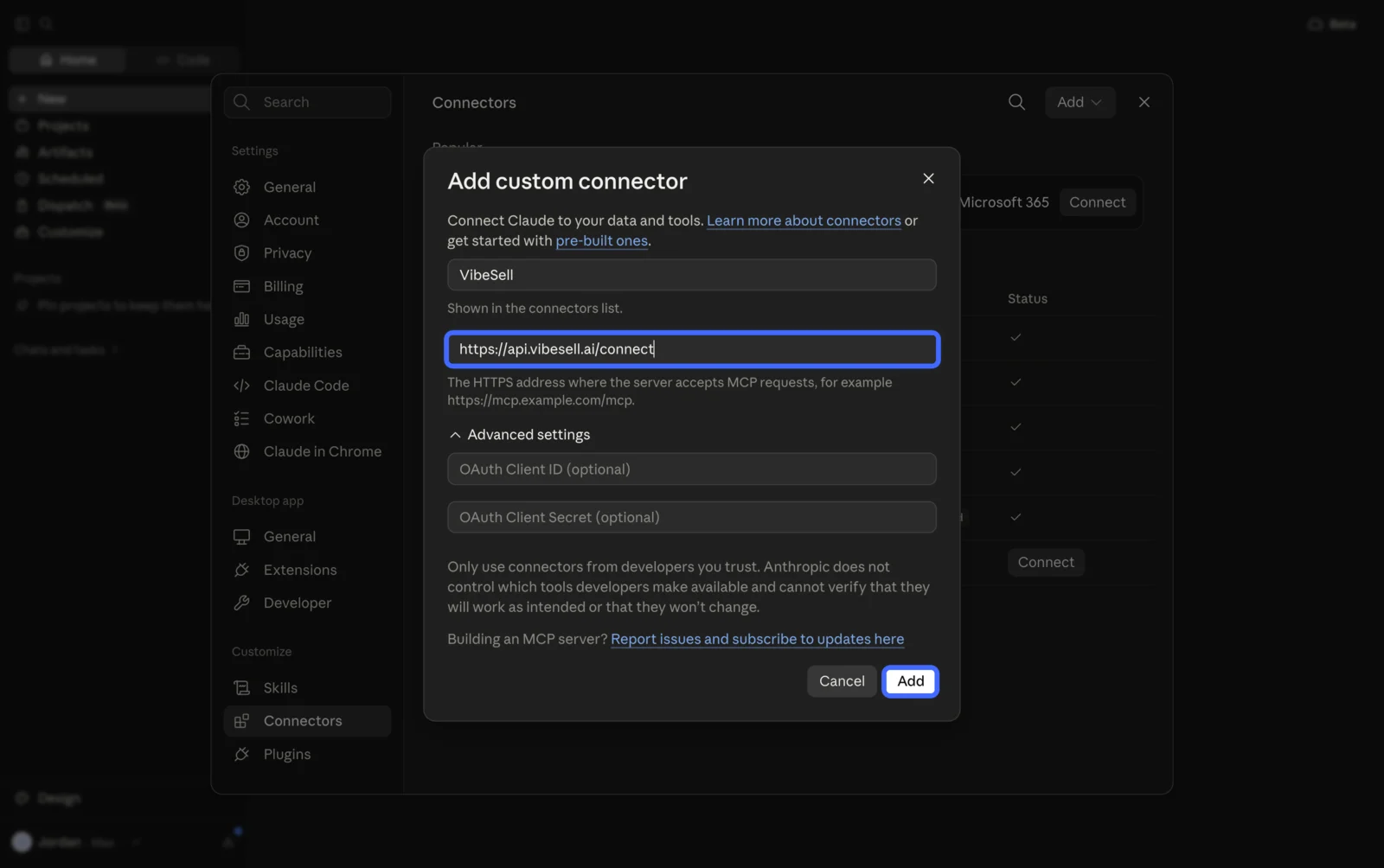1384x868 pixels.
Task: Click the Home tab in the main window
Action: (67, 60)
